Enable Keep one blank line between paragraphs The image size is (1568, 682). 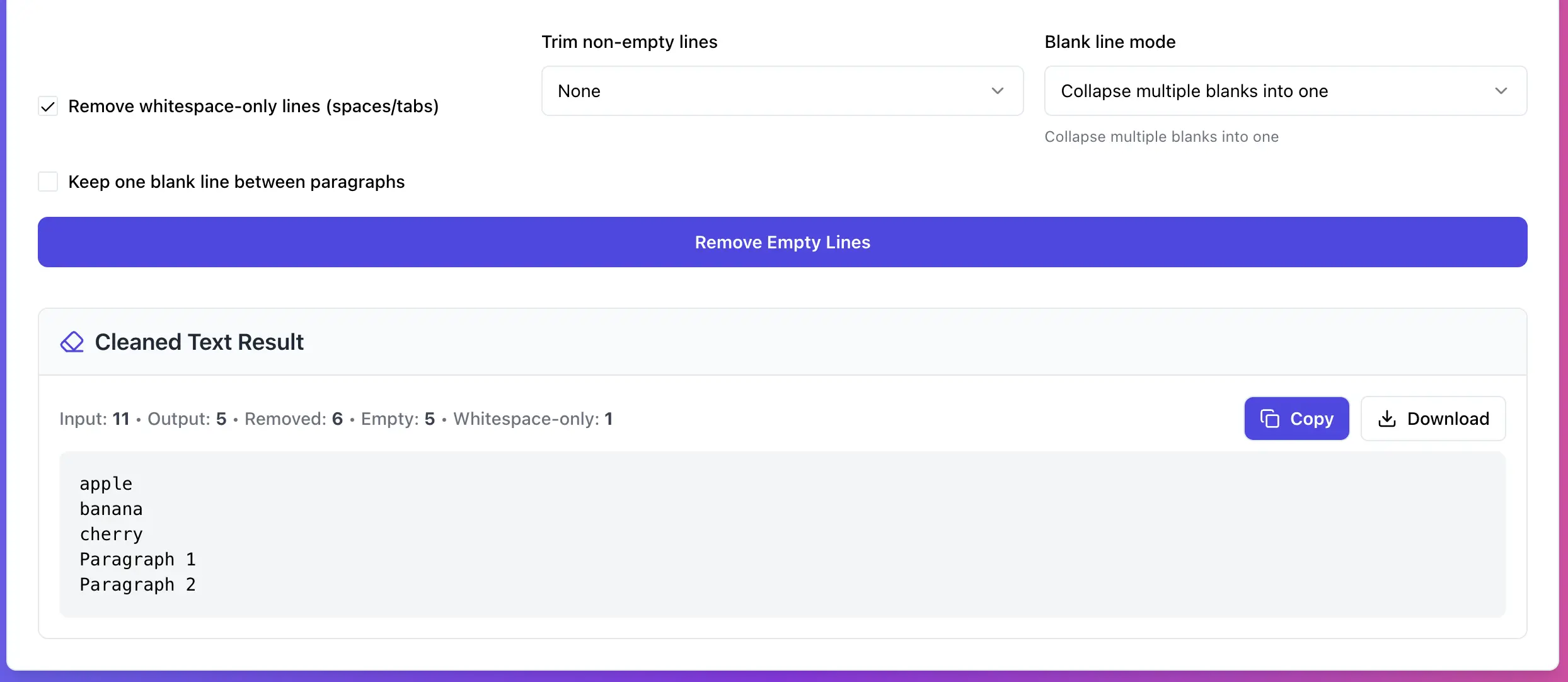pos(48,182)
